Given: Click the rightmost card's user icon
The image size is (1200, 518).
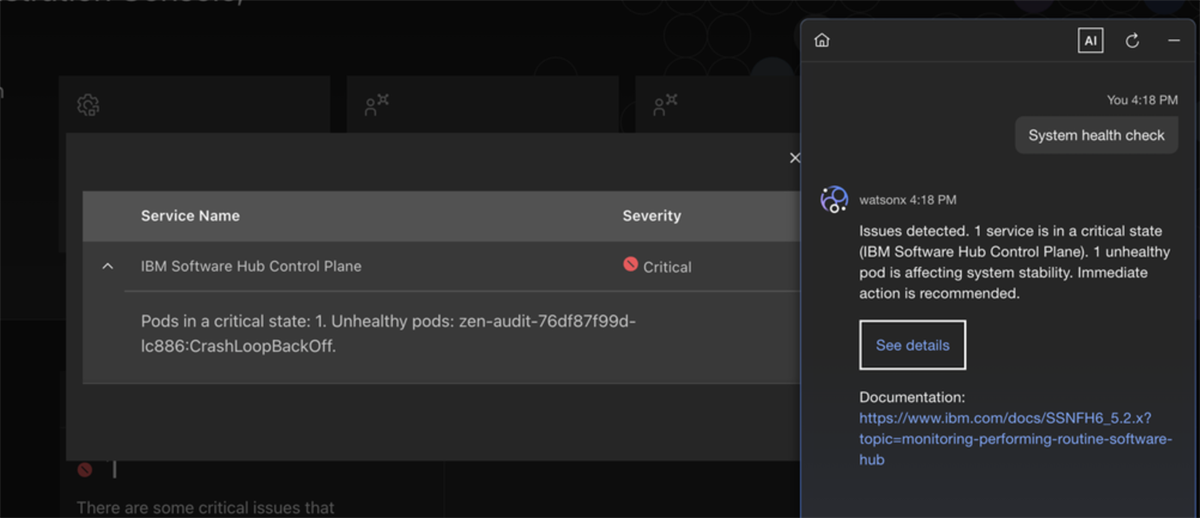Looking at the screenshot, I should 664,105.
